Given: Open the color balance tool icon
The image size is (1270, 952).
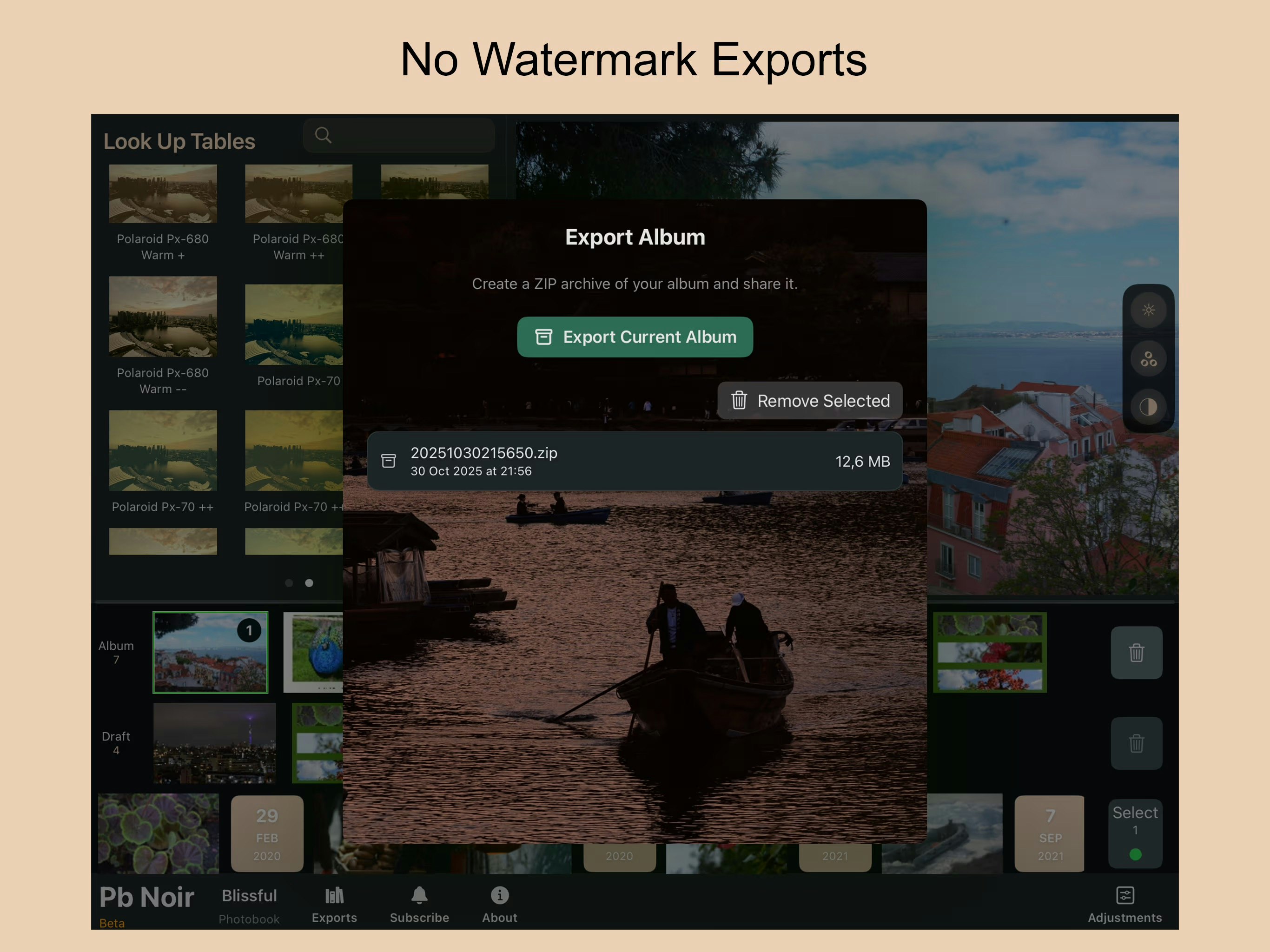Looking at the screenshot, I should [1148, 359].
